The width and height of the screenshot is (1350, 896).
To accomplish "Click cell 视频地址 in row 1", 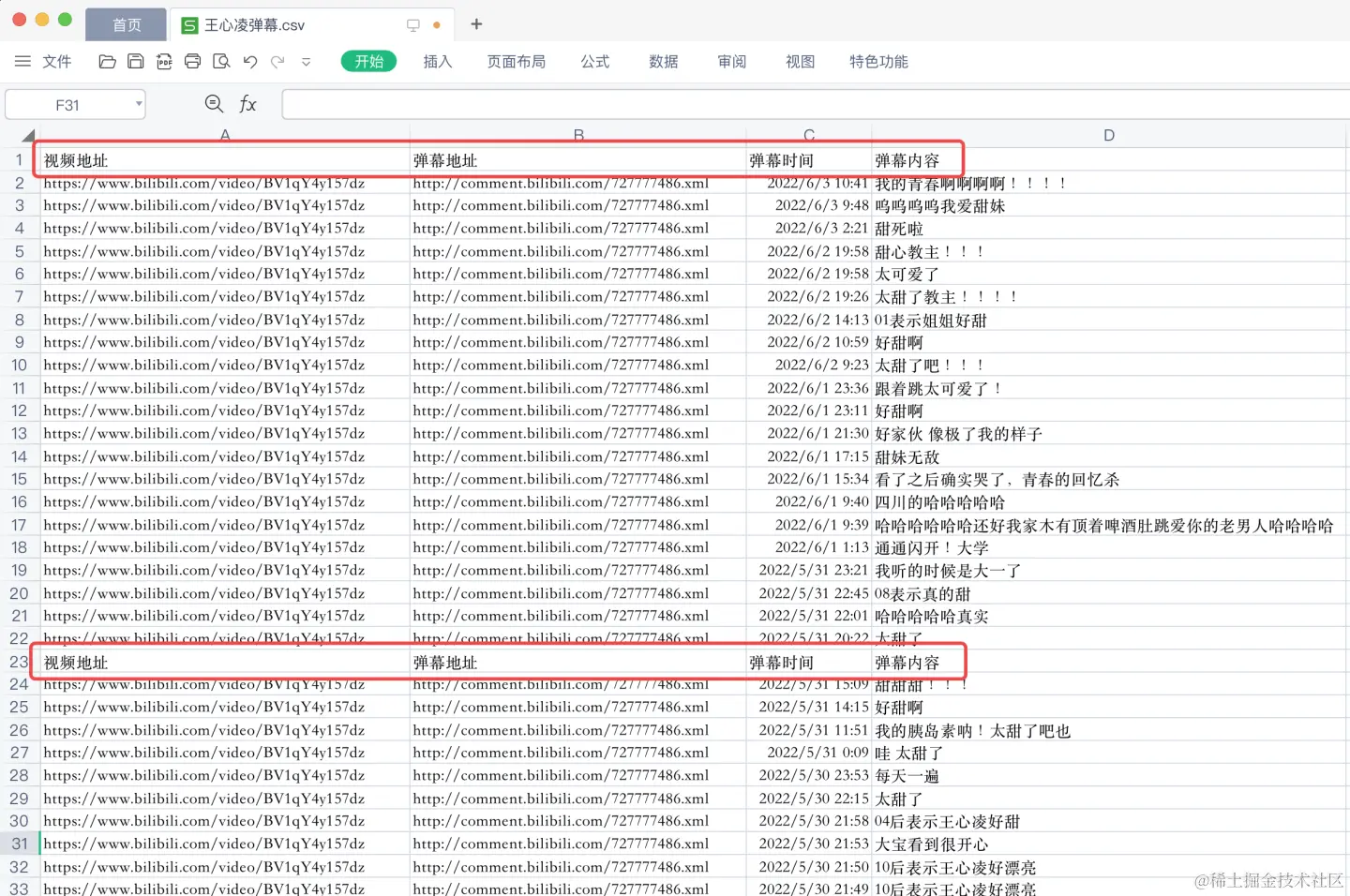I will coord(225,160).
